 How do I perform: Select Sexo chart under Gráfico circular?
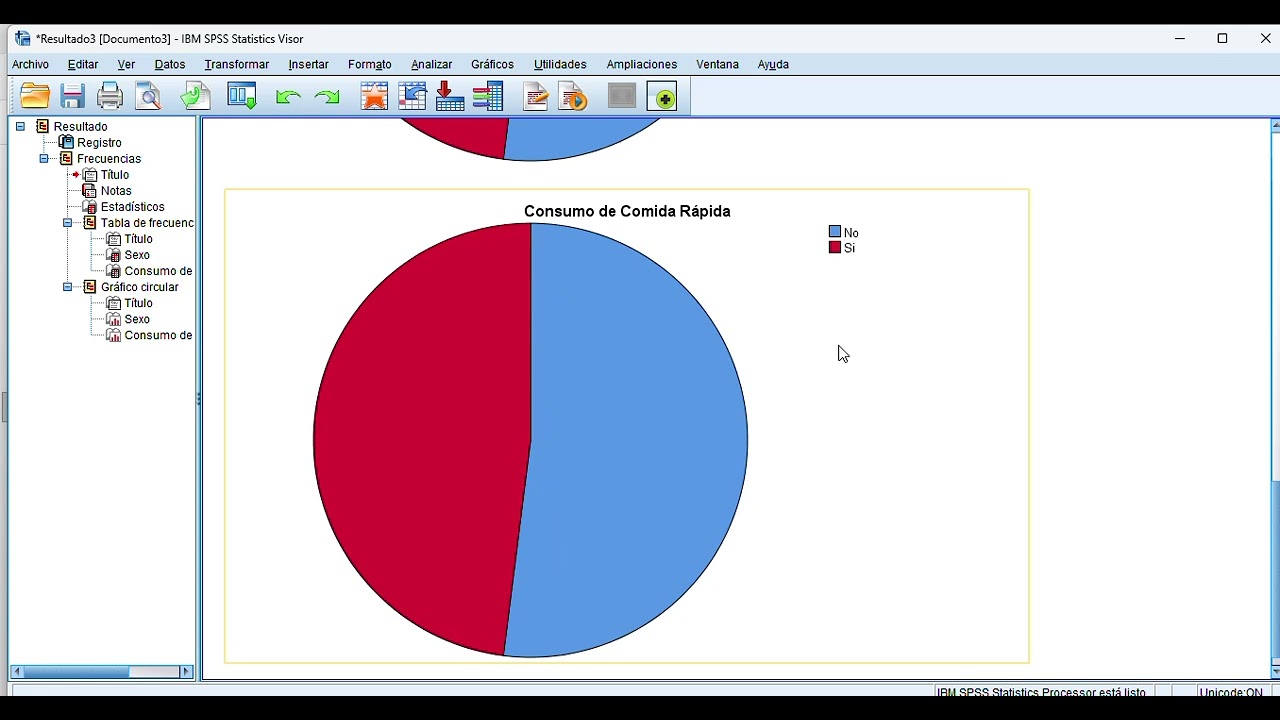click(137, 319)
